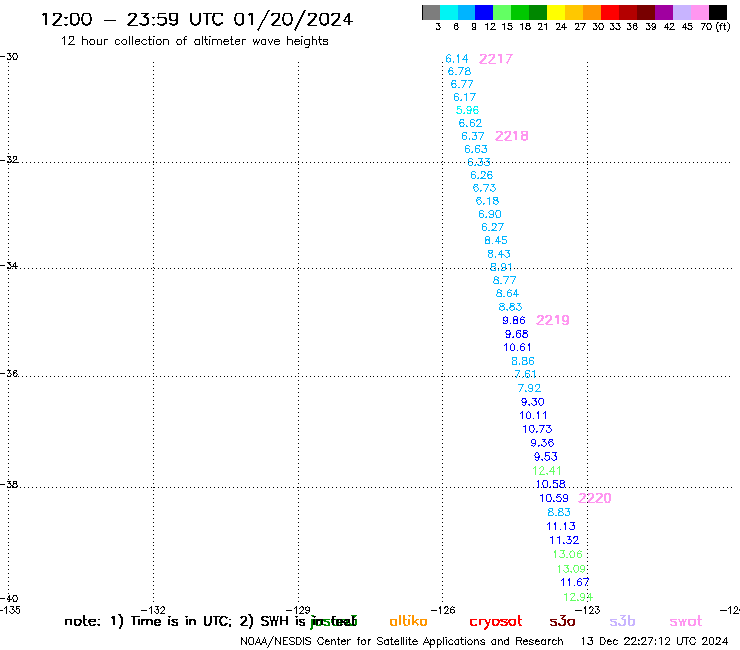The width and height of the screenshot is (740, 650).
Task: Click wave height value 6.73
Action: [x=484, y=188]
